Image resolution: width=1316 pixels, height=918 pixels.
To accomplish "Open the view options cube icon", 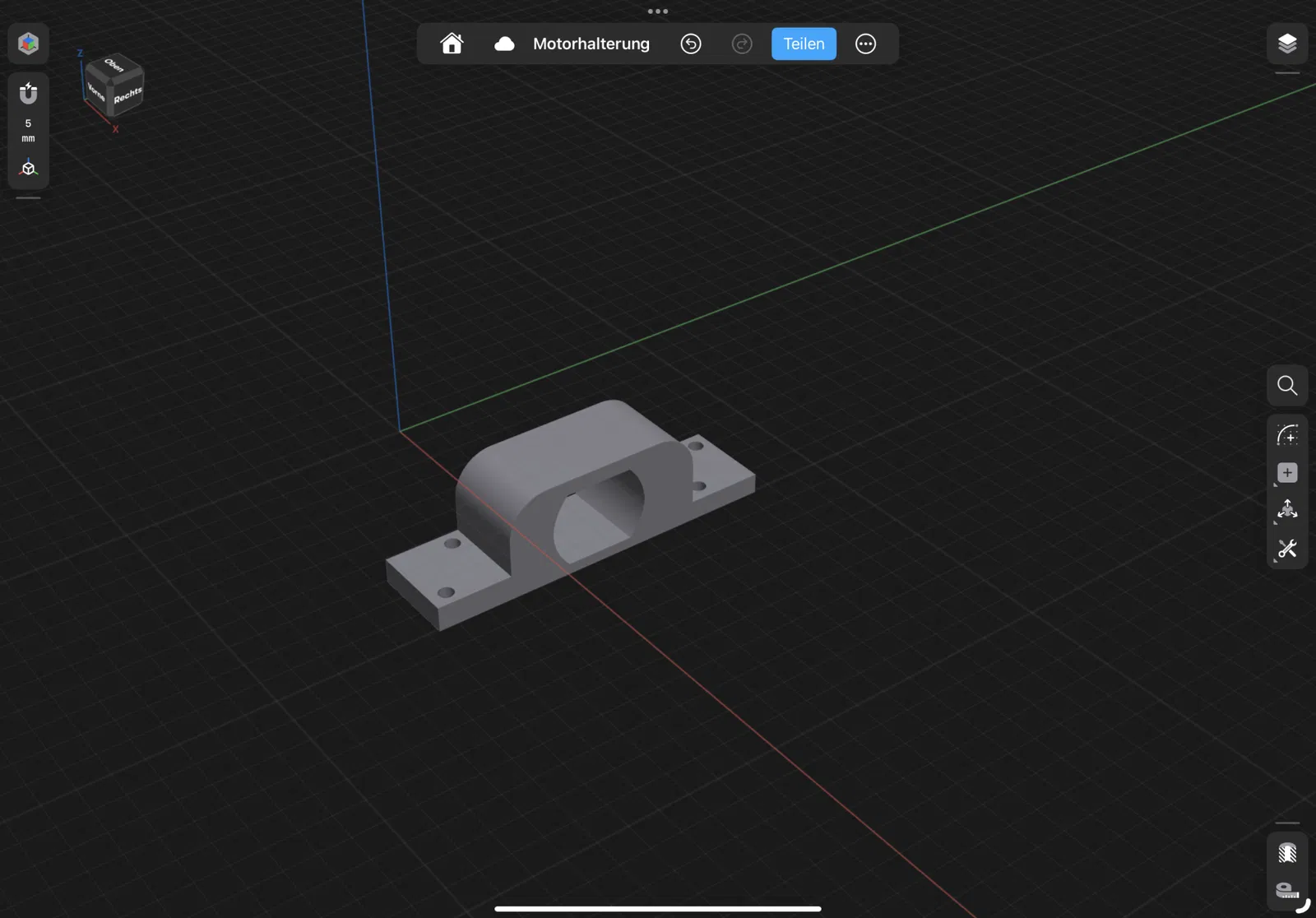I will (29, 168).
